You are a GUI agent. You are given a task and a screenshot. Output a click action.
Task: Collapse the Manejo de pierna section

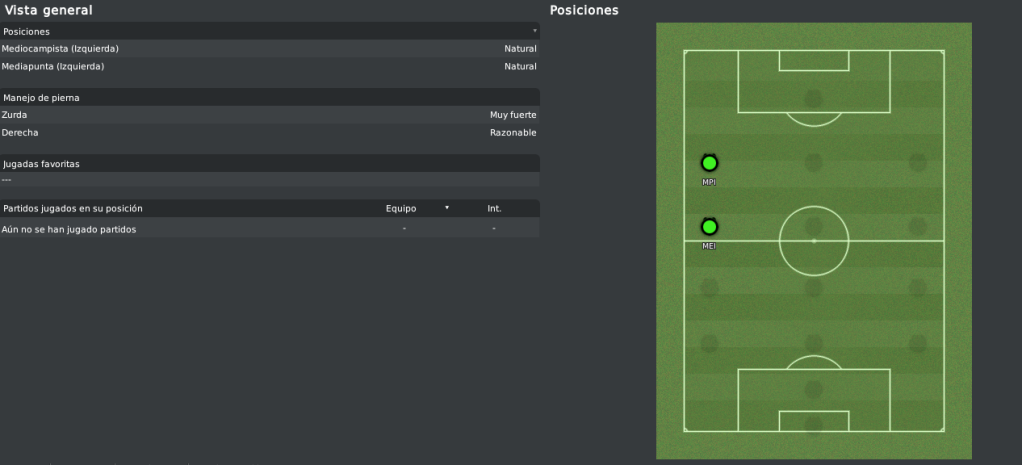tap(270, 97)
